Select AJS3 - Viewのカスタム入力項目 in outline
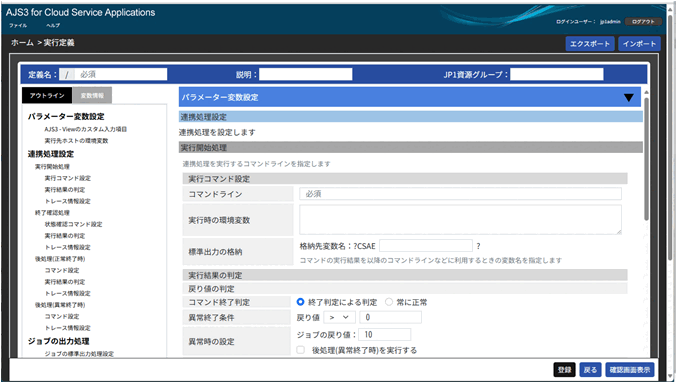 pos(85,129)
